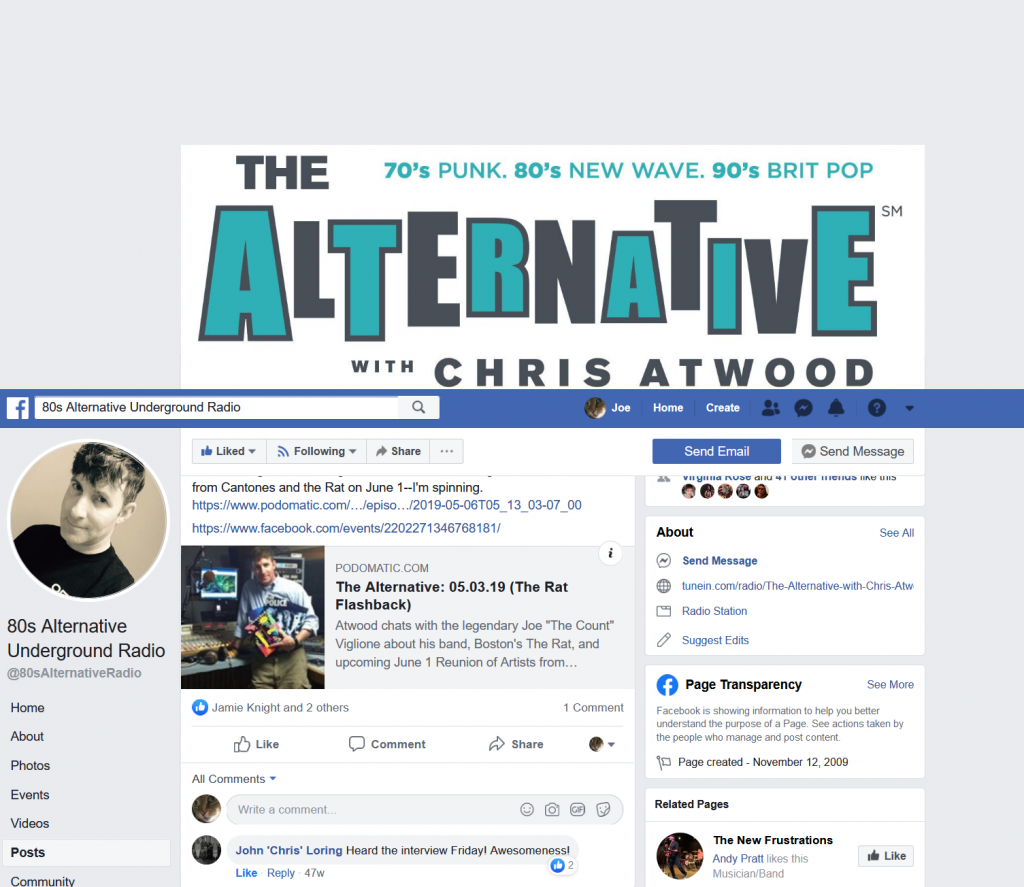Open the friend requests icon

(771, 408)
